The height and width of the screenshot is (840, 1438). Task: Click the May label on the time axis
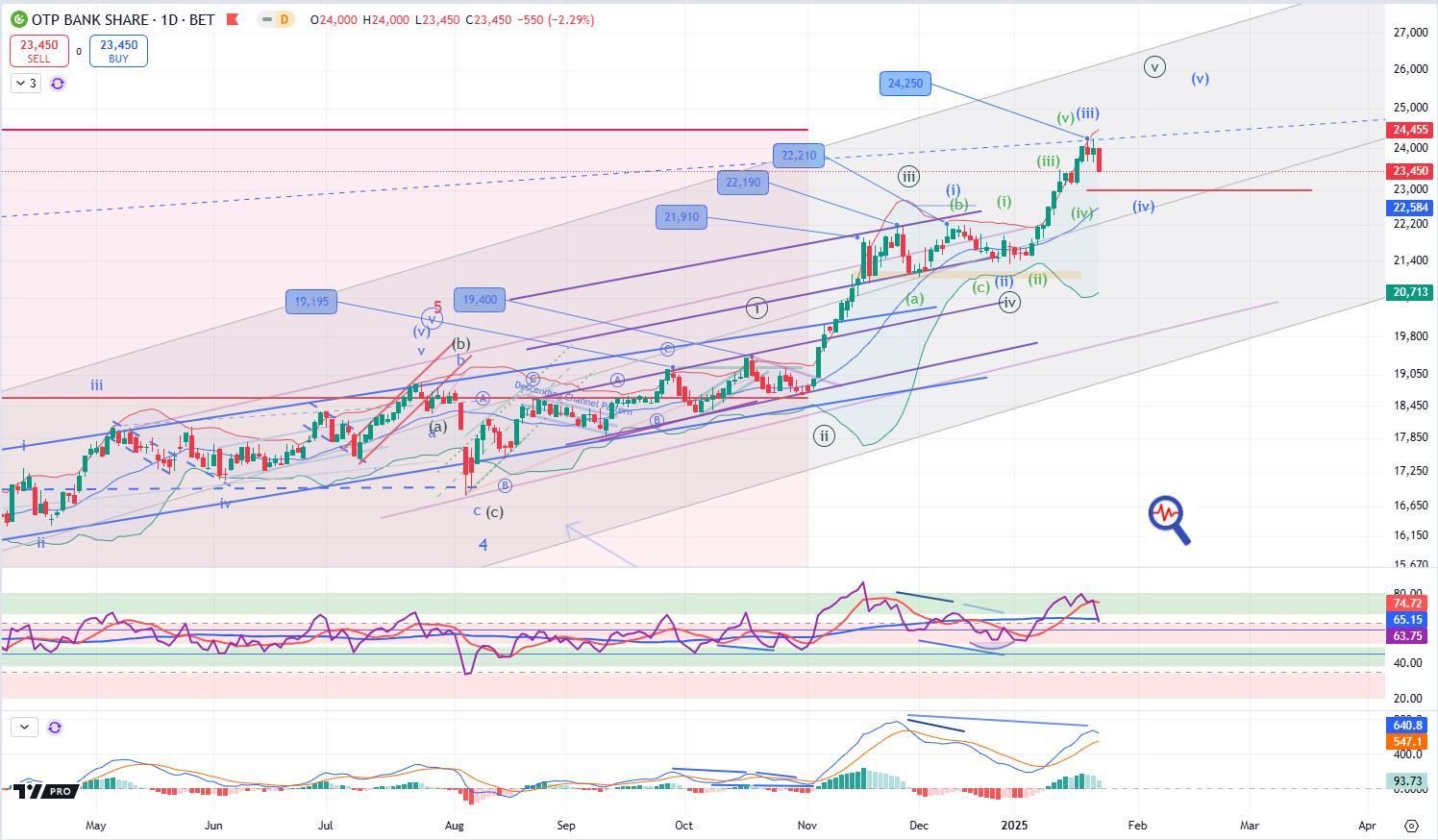click(95, 826)
